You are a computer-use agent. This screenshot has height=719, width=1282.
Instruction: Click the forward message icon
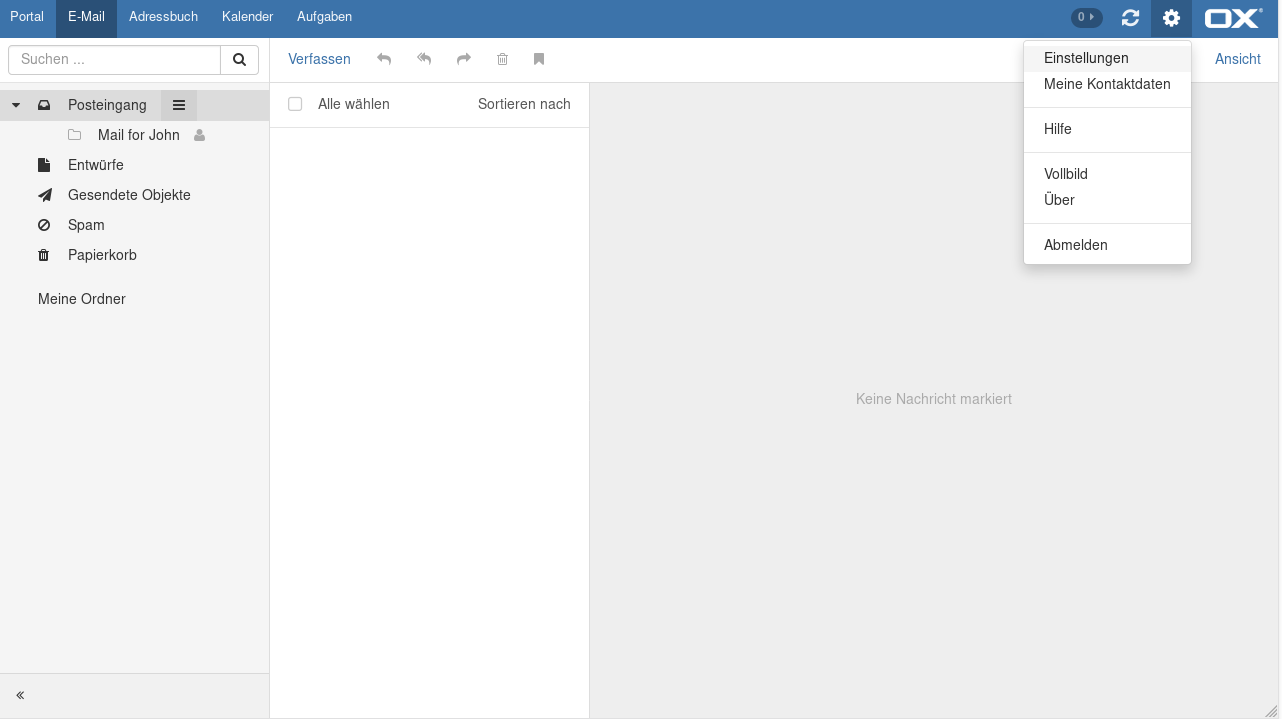click(464, 59)
